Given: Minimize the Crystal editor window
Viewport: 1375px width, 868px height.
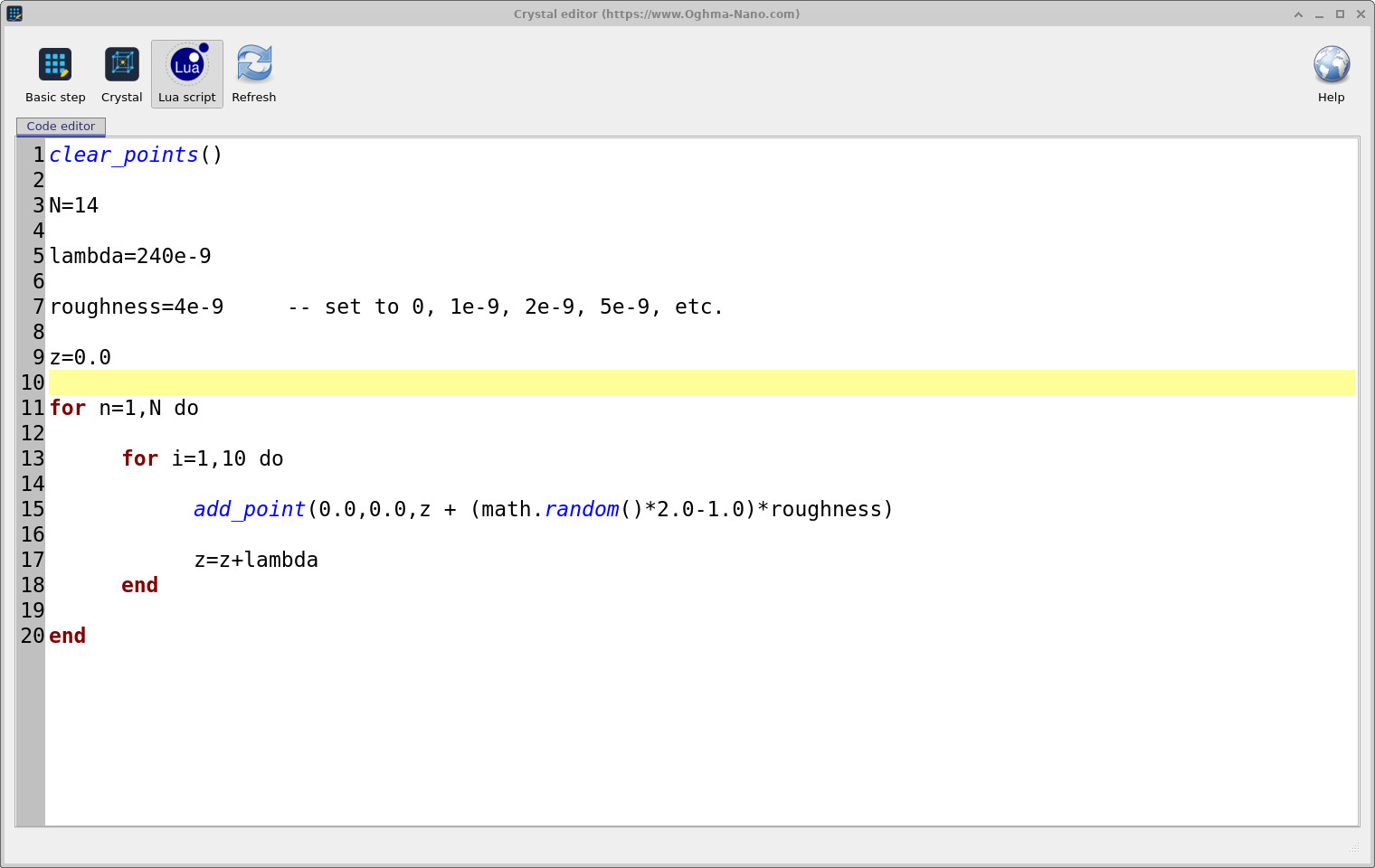Looking at the screenshot, I should click(1319, 14).
